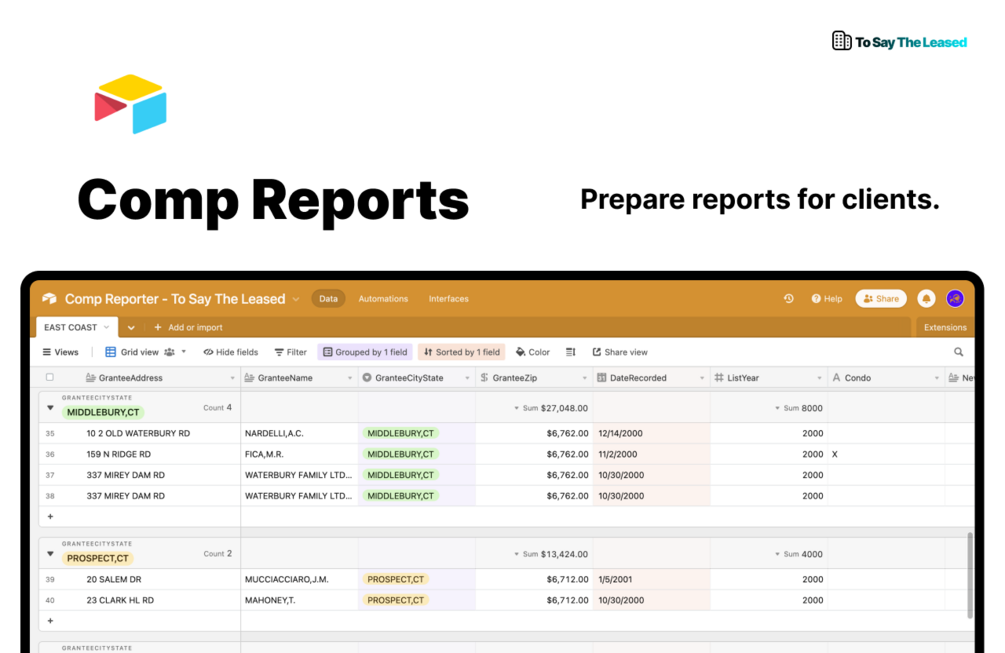The image size is (1005, 653).
Task: Open the Sum $27,048.00 summary dropdown
Action: [x=551, y=408]
